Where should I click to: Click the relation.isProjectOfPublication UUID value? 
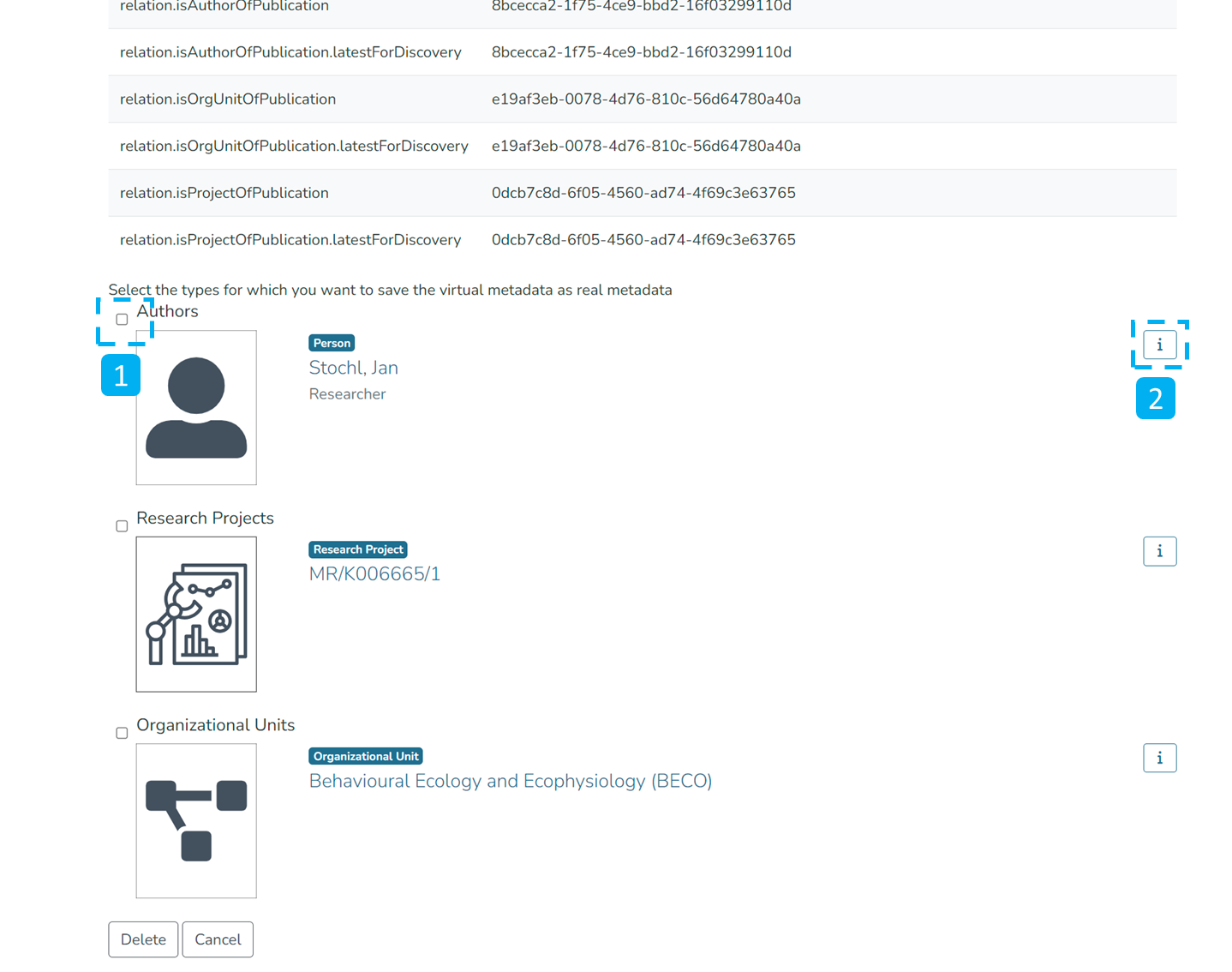643,193
